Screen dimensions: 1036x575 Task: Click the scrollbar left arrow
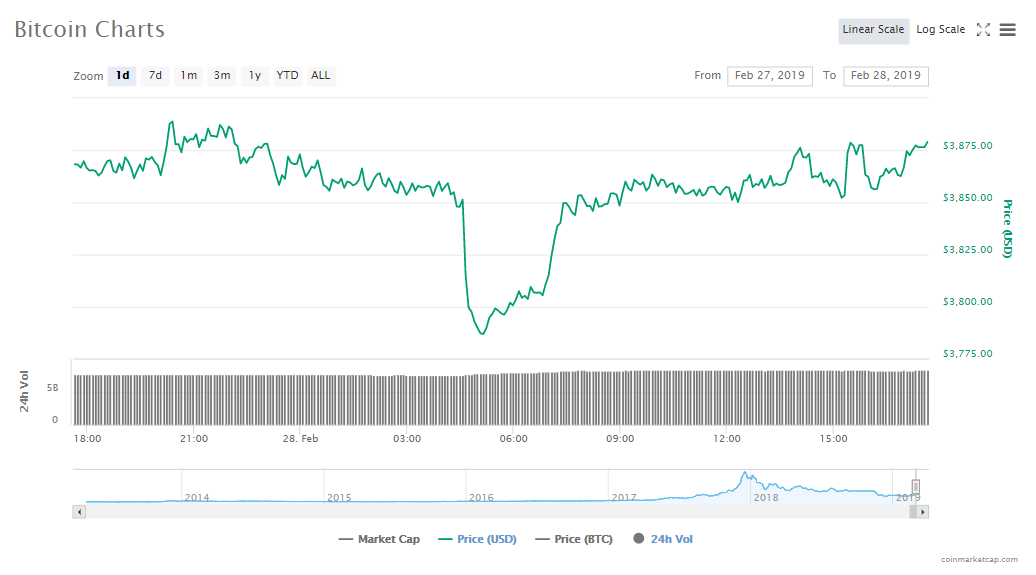coord(80,511)
